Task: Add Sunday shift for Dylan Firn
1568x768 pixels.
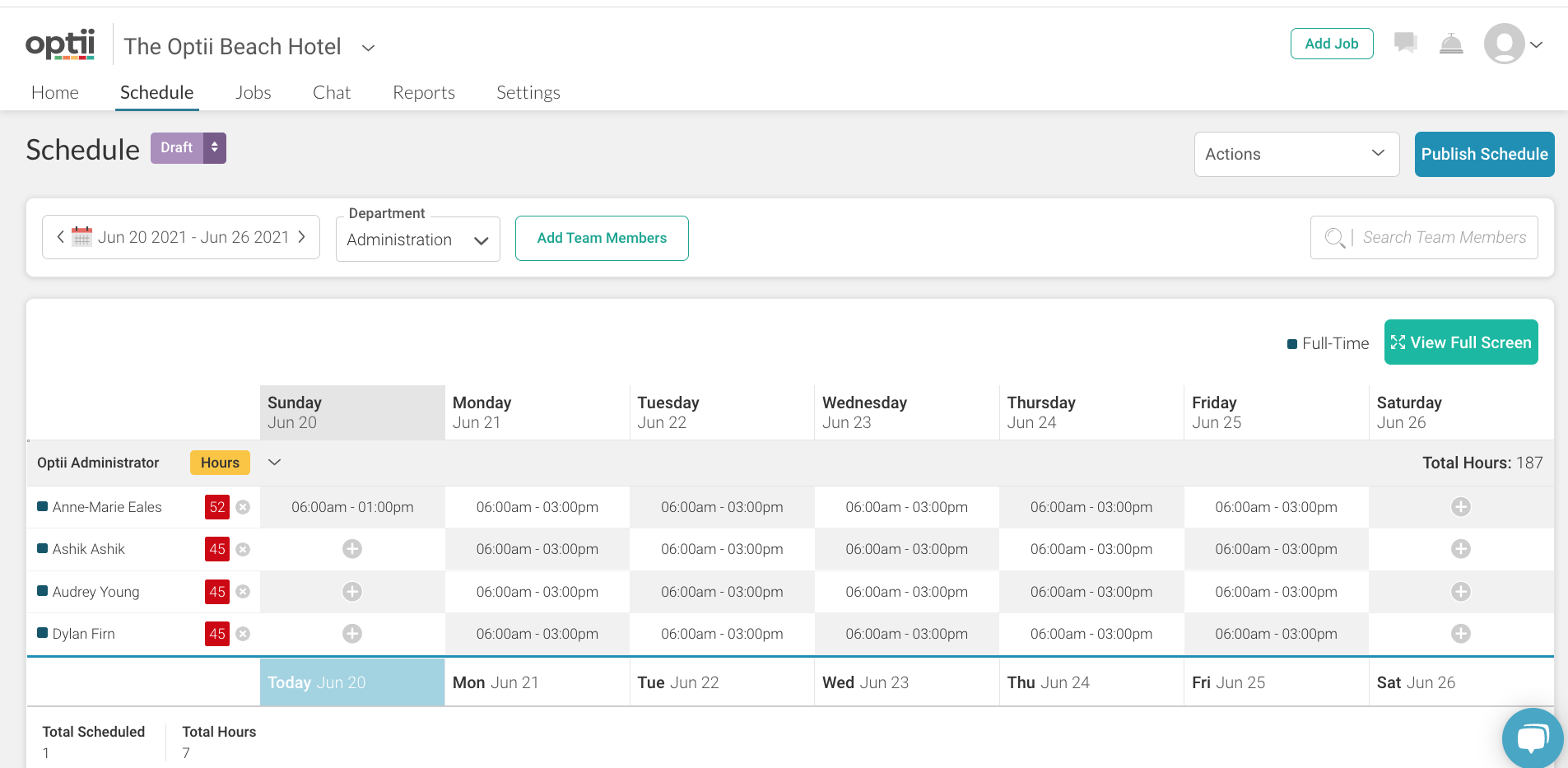Action: pos(352,634)
